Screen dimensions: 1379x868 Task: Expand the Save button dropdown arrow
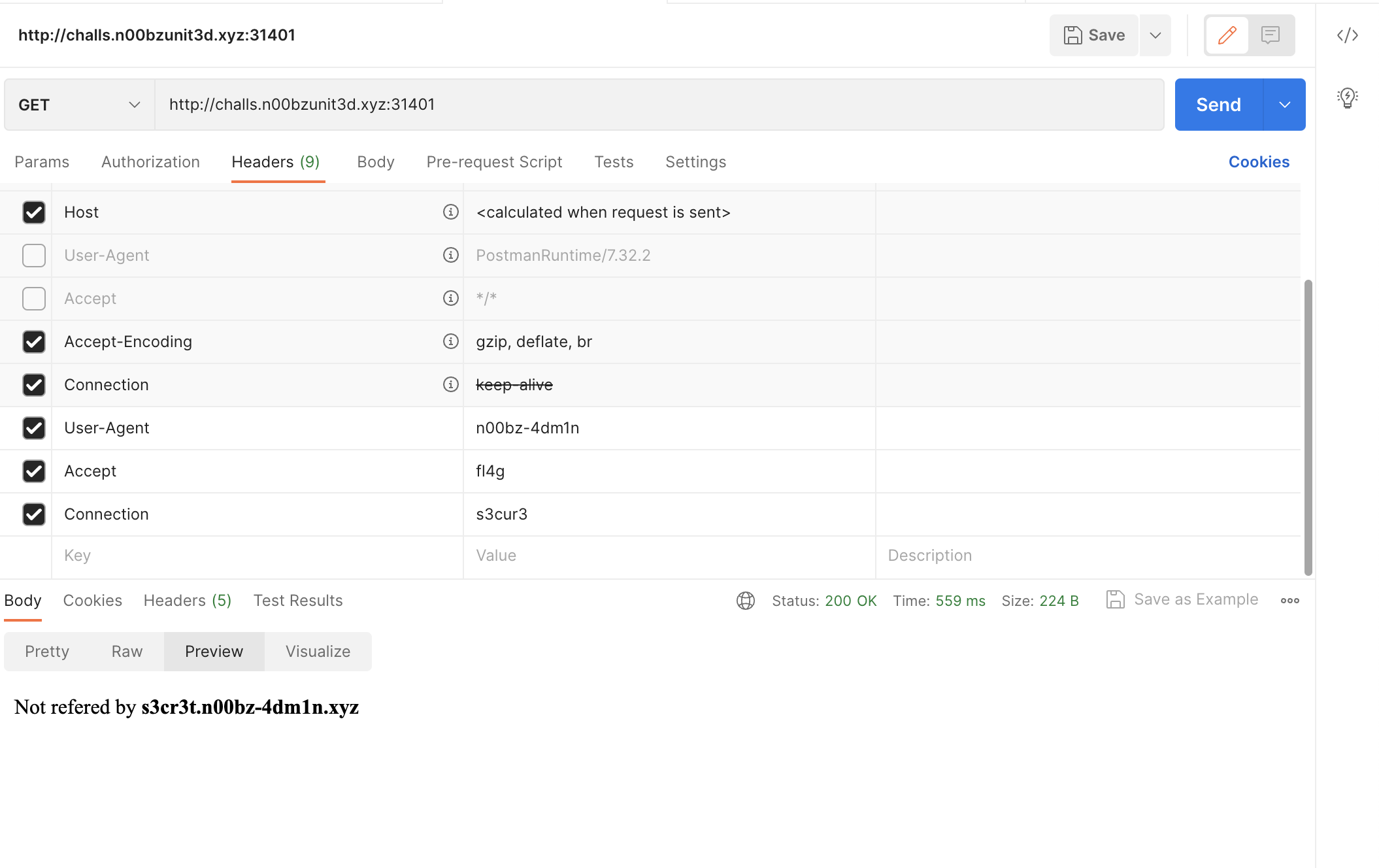(x=1155, y=34)
